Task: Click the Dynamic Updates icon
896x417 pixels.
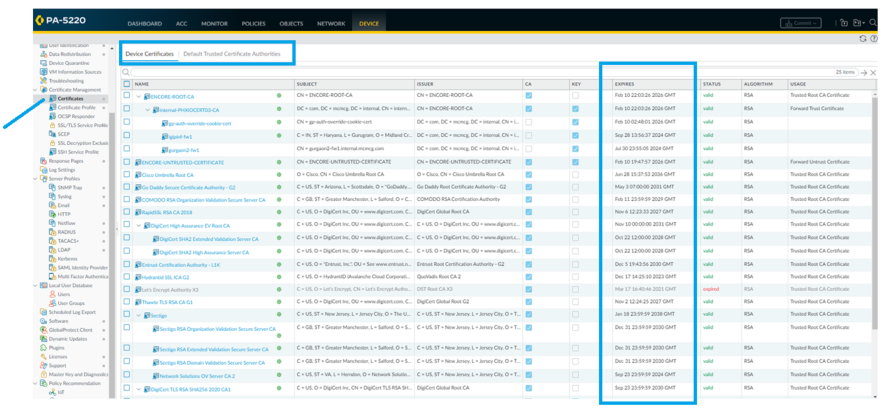Action: [x=43, y=339]
